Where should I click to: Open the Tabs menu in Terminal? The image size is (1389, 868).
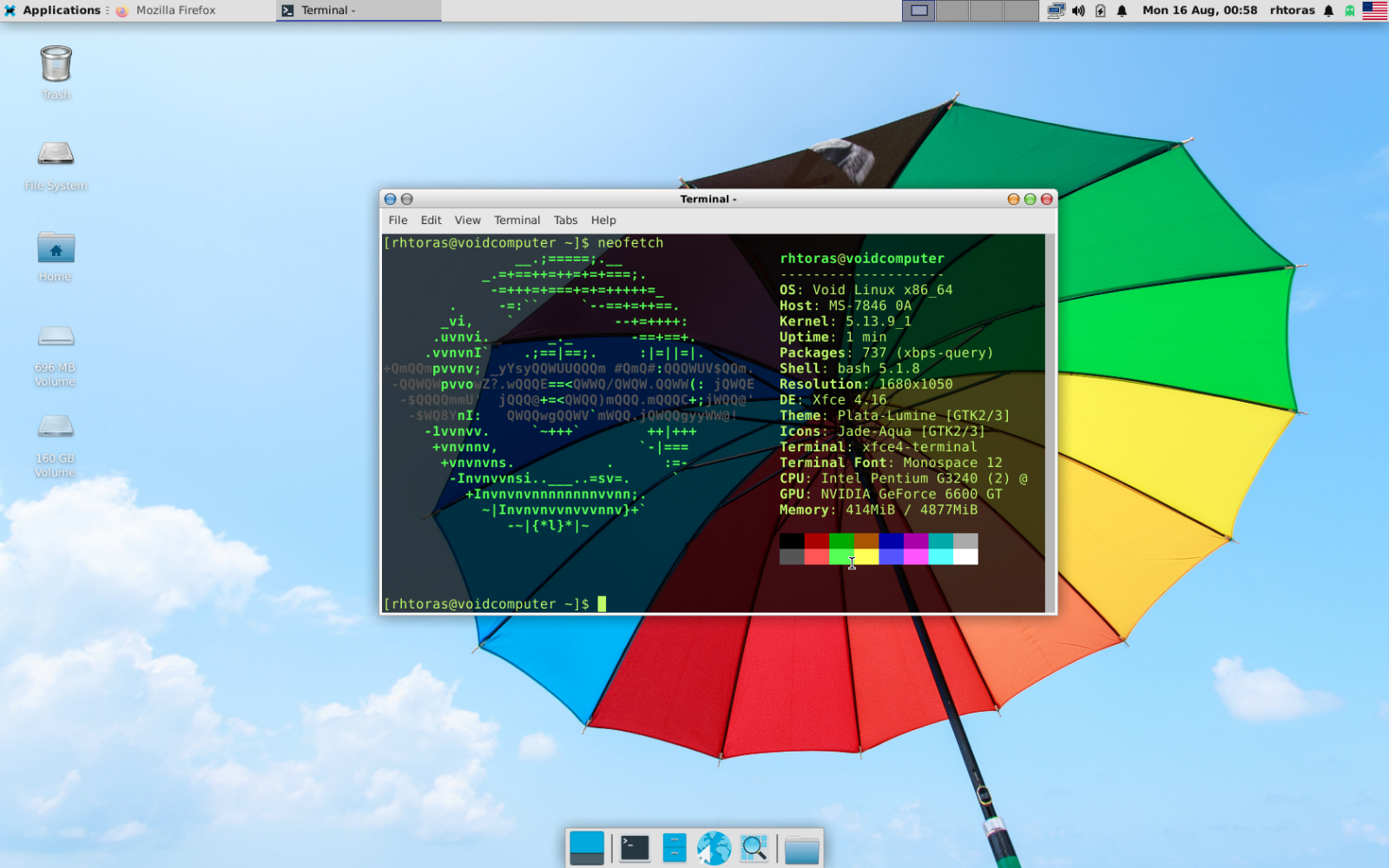pos(565,220)
